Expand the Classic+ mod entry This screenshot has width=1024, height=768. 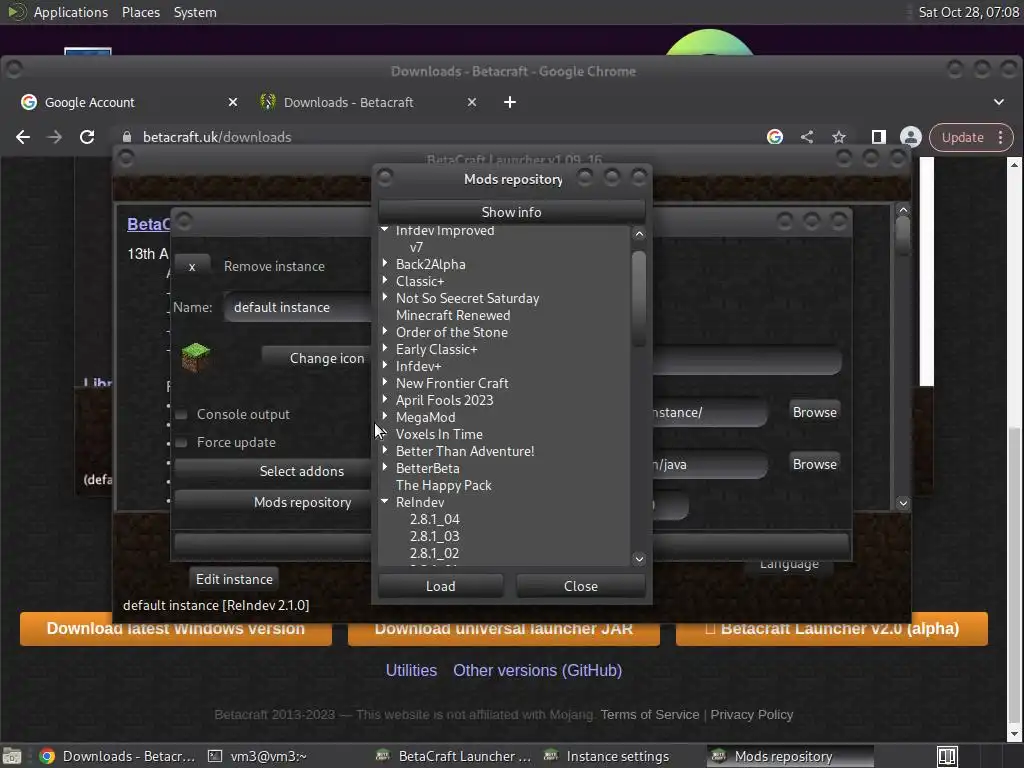385,280
